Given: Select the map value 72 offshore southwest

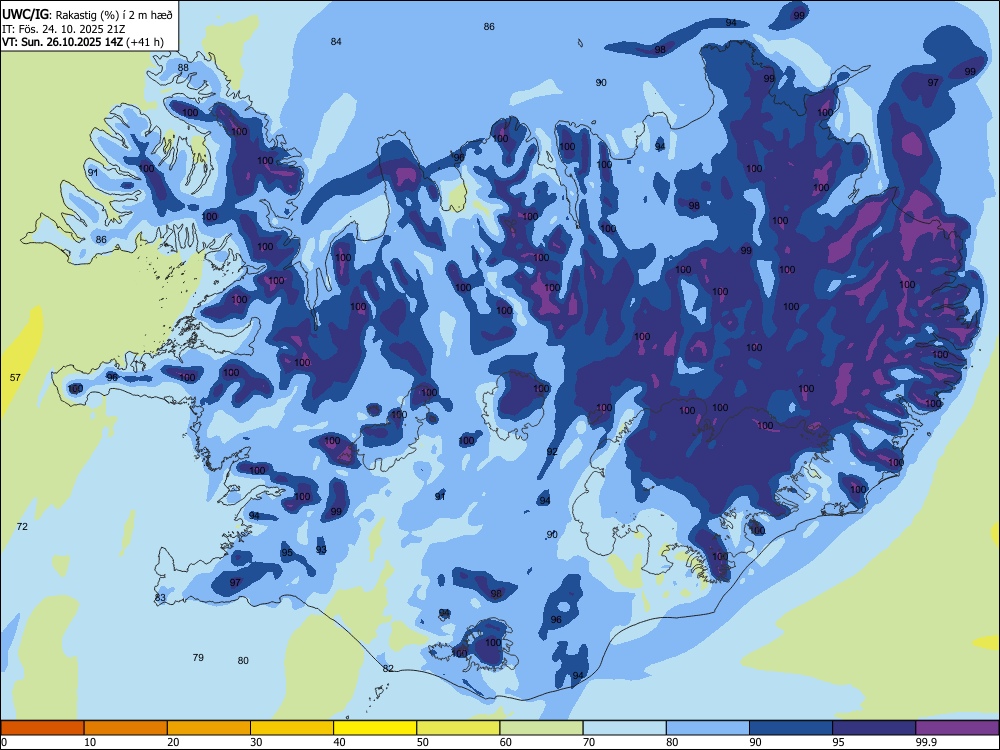Looking at the screenshot, I should 22,526.
